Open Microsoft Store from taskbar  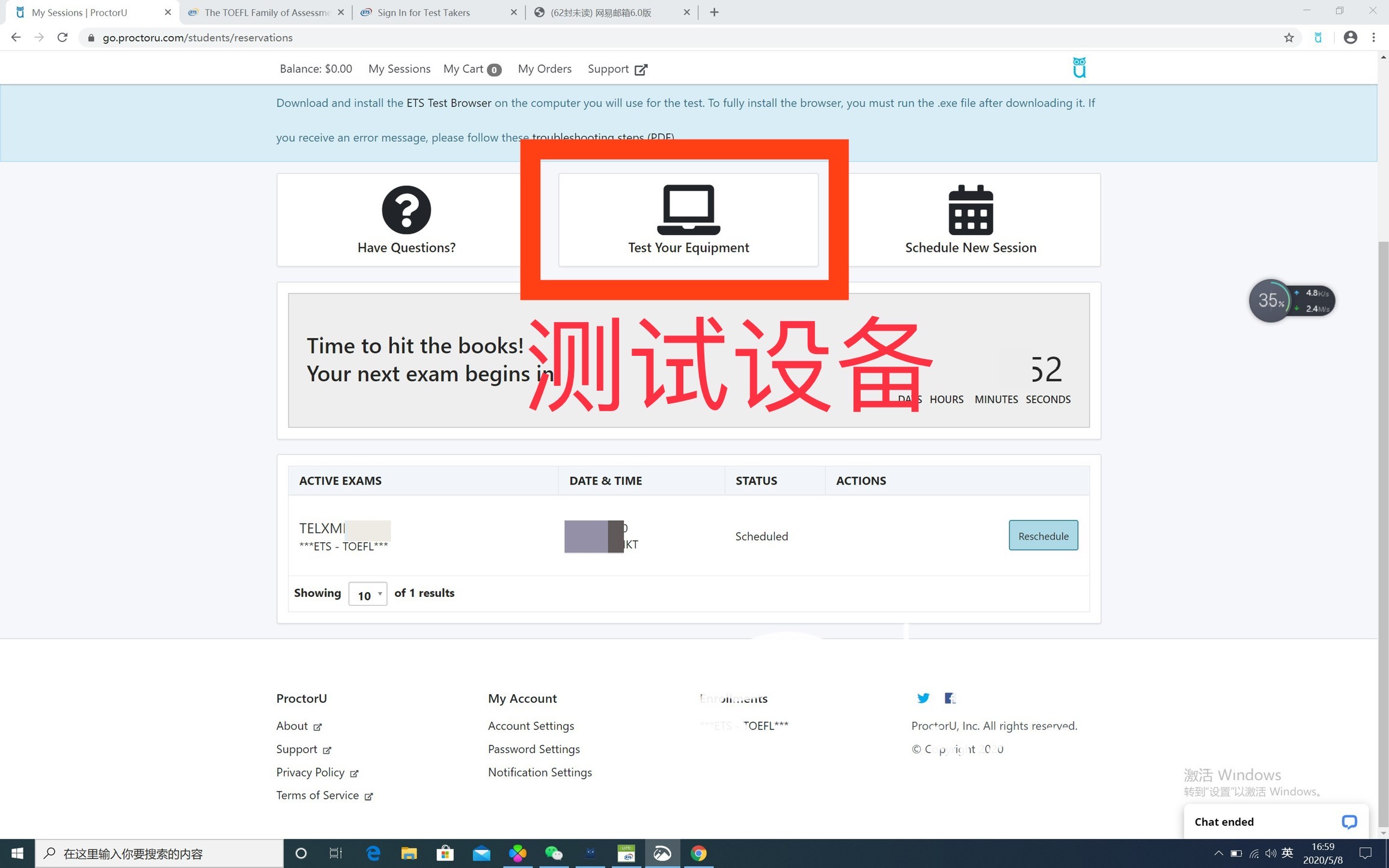click(x=445, y=854)
